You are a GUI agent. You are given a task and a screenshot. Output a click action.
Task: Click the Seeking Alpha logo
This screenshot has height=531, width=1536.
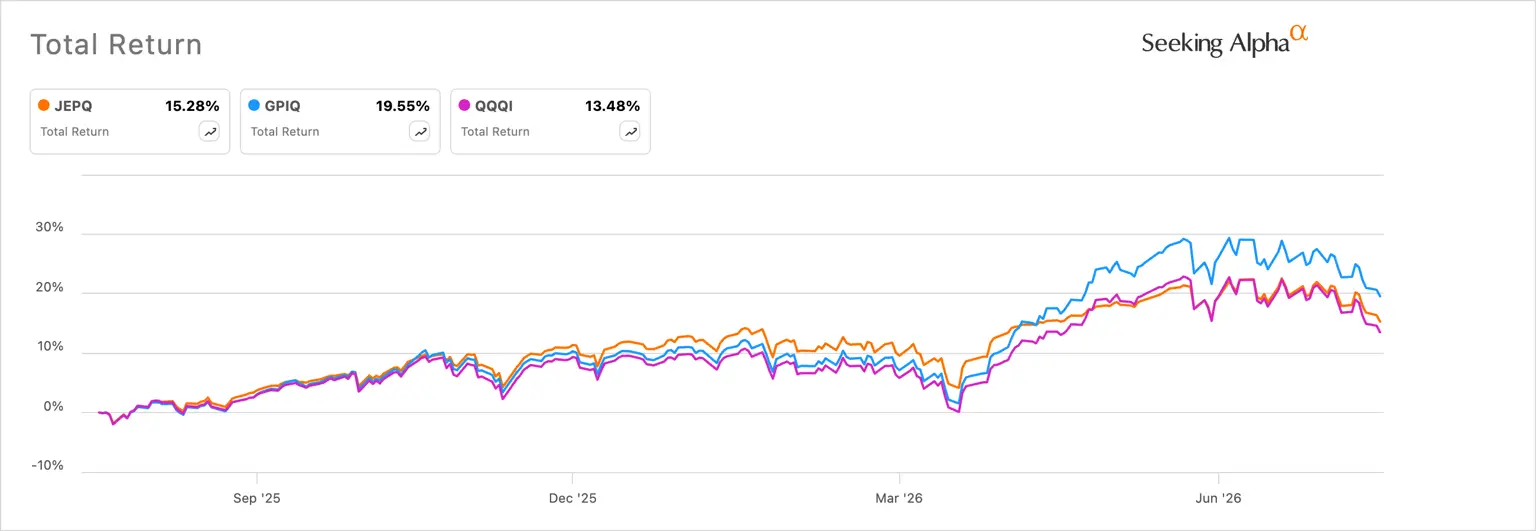click(x=1225, y=41)
